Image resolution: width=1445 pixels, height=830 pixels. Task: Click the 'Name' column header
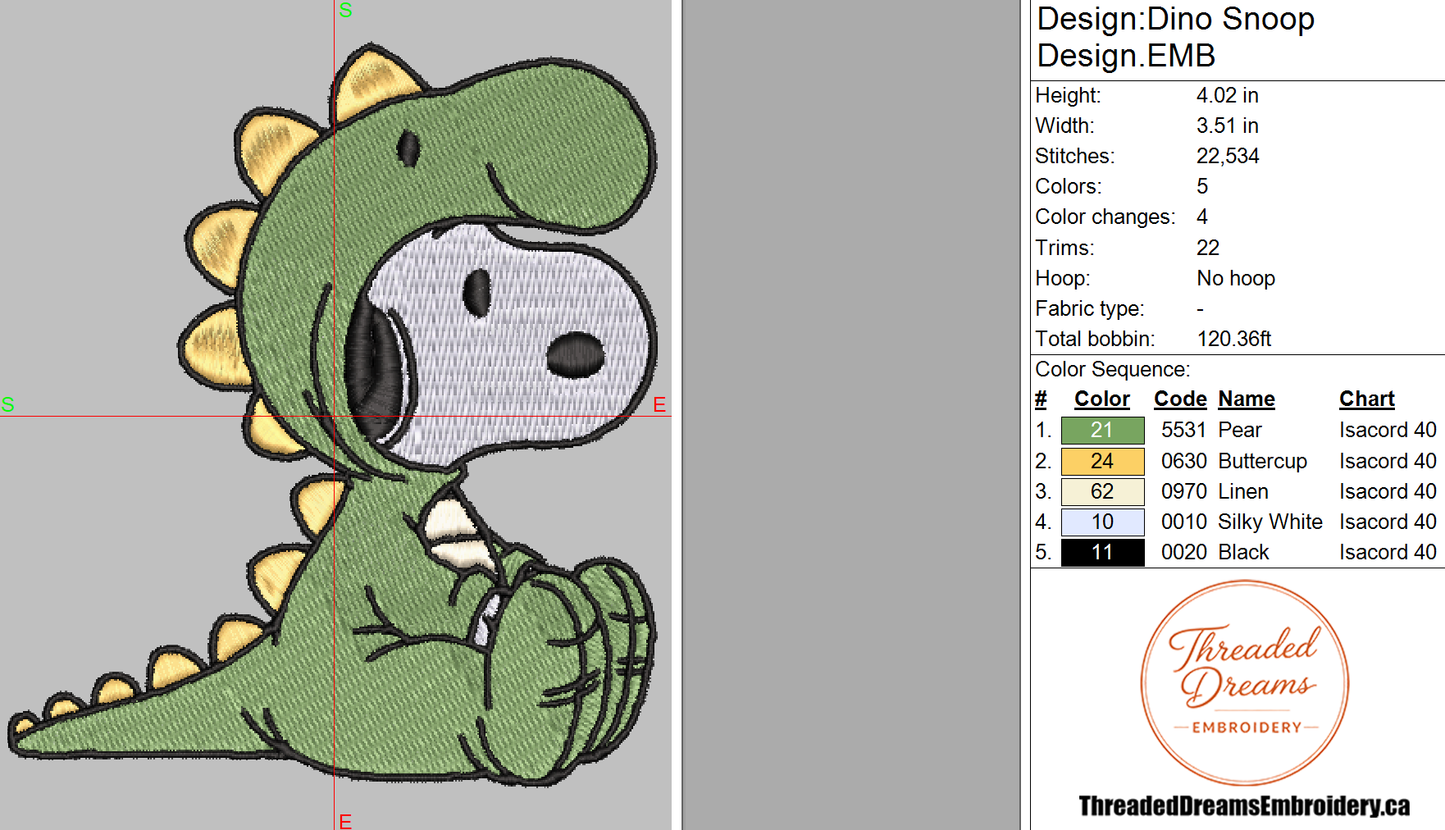[x=1246, y=399]
